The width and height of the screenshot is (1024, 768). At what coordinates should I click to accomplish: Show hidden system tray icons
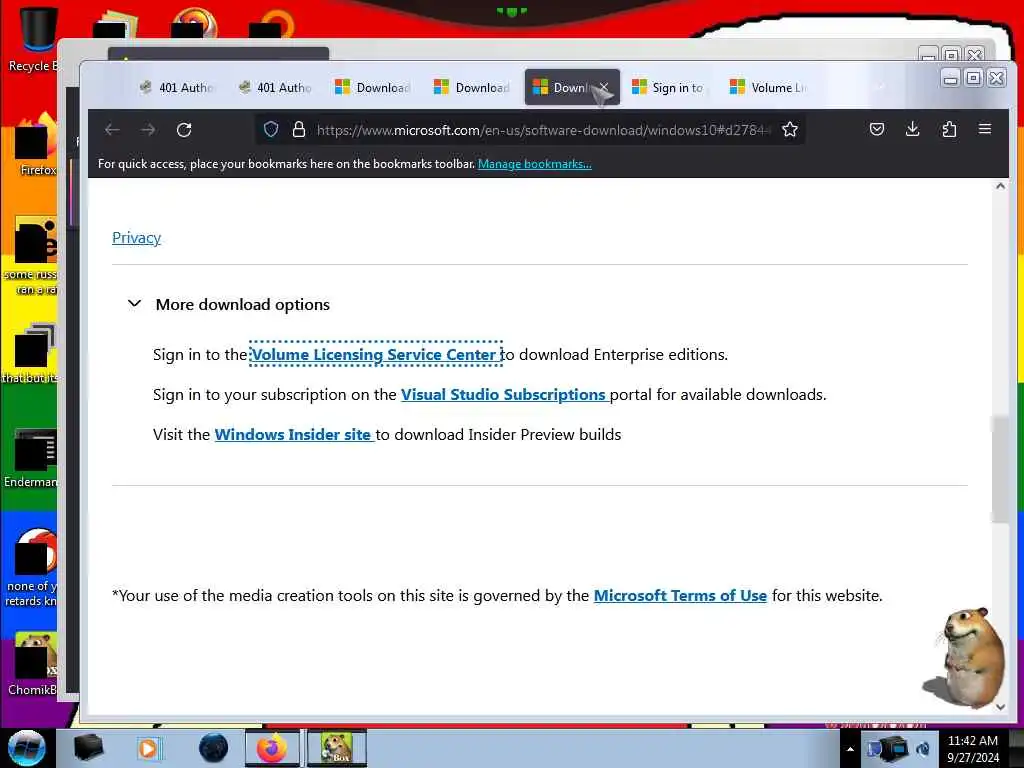[x=850, y=749]
